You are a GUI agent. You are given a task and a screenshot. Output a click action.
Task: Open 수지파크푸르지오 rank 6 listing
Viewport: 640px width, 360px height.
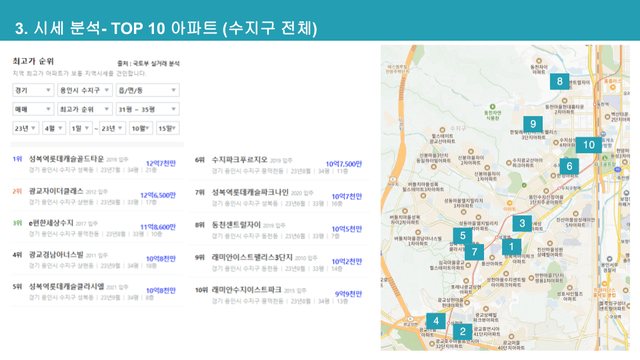coord(240,160)
